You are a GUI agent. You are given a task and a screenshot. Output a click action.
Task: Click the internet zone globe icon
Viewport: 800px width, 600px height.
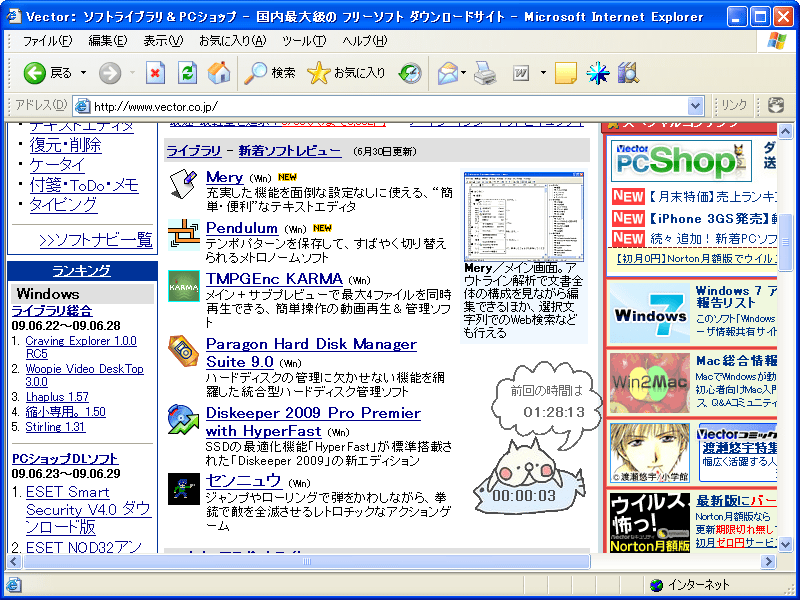point(657,585)
